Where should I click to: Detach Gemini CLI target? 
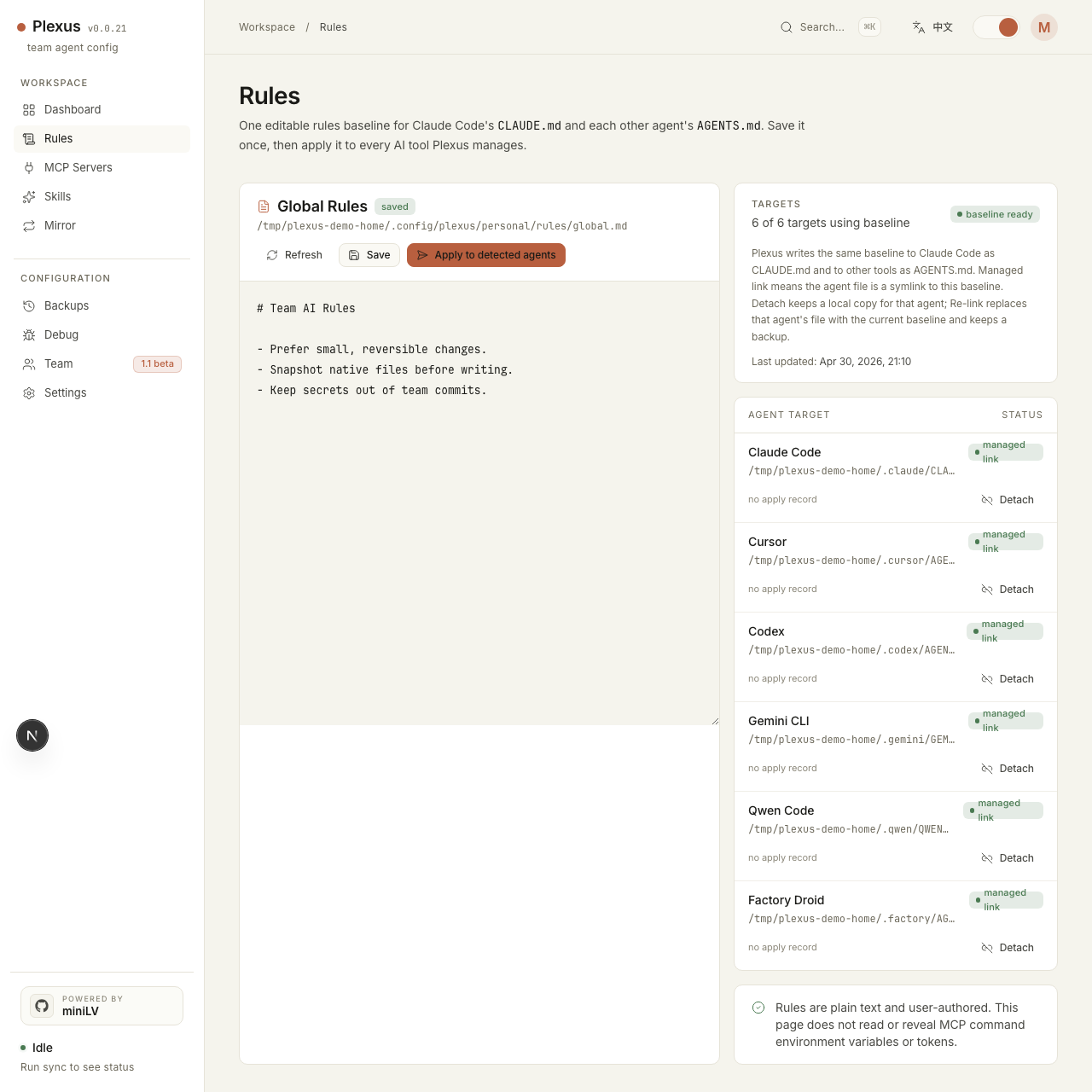1008,769
